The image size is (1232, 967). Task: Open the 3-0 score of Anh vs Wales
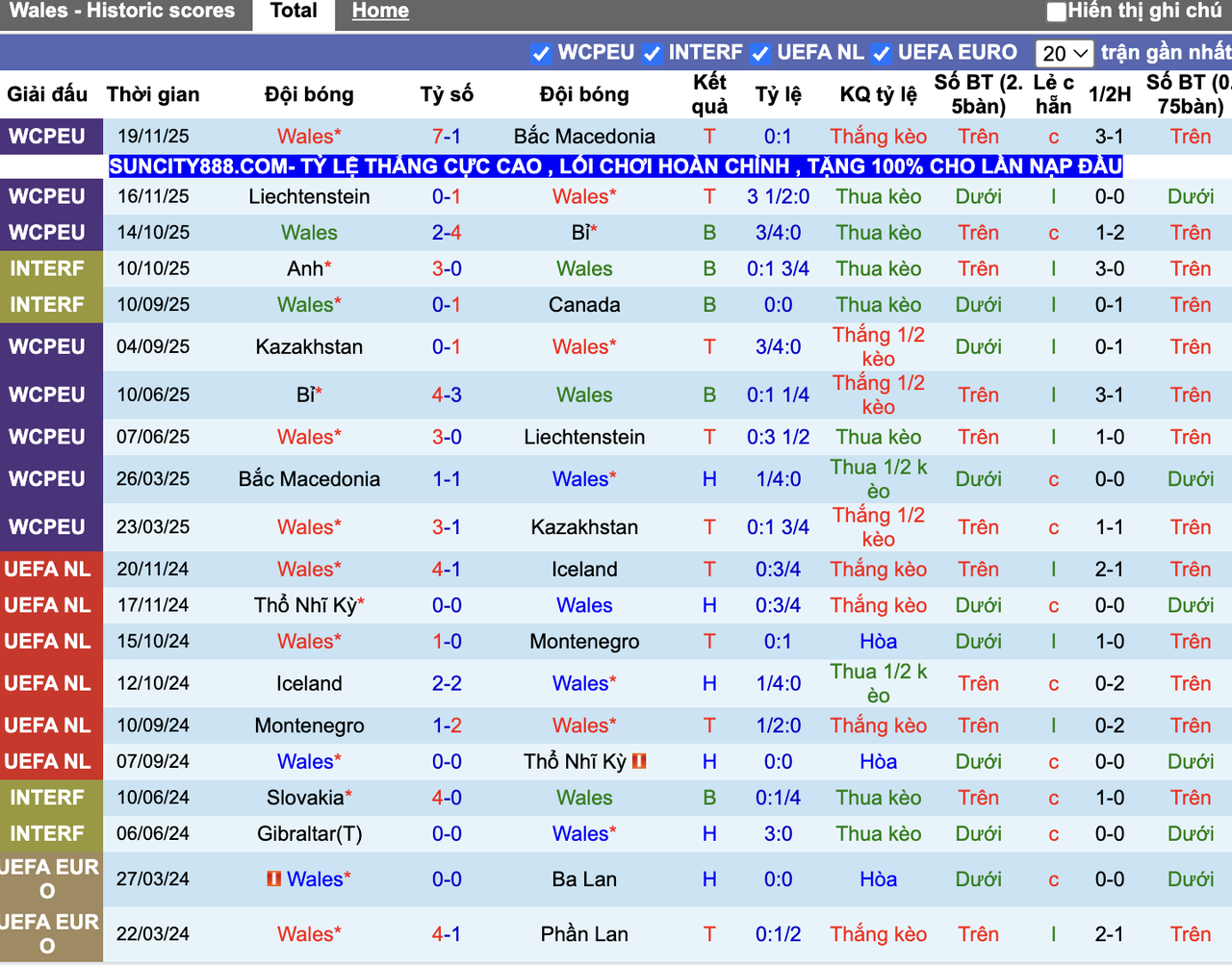tap(447, 268)
